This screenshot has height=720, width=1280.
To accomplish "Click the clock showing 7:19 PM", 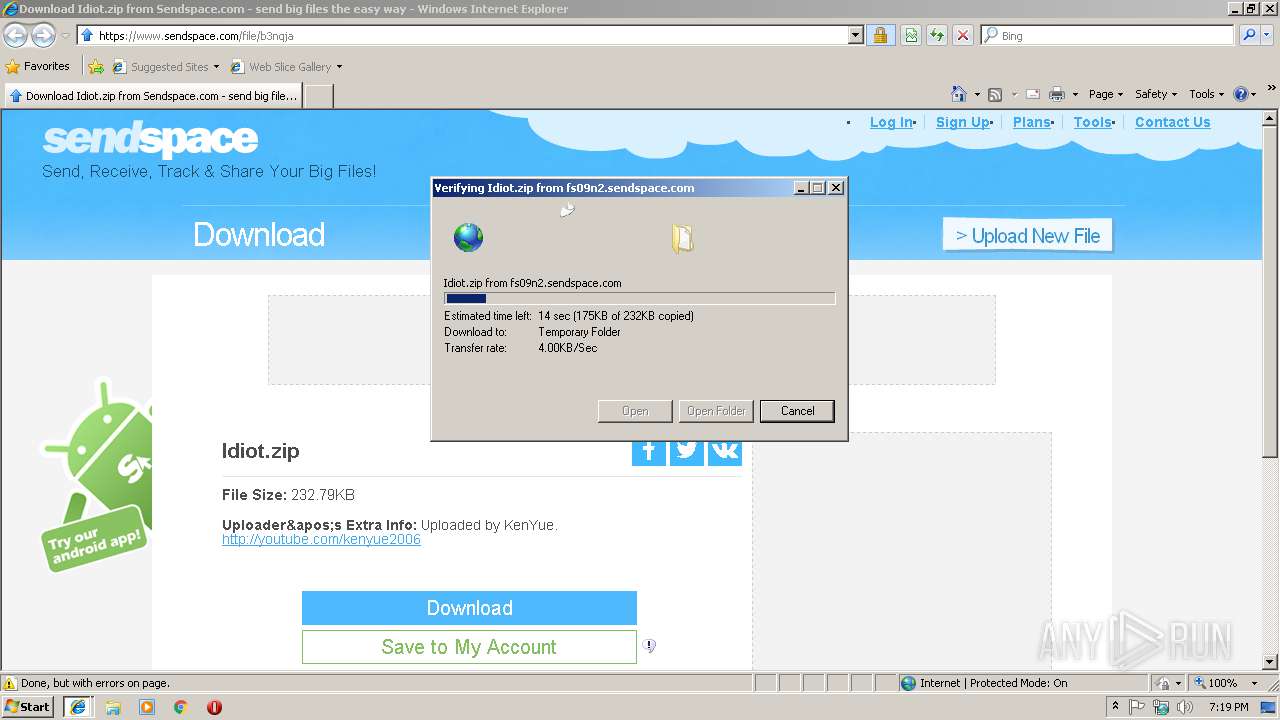I will pyautogui.click(x=1229, y=707).
